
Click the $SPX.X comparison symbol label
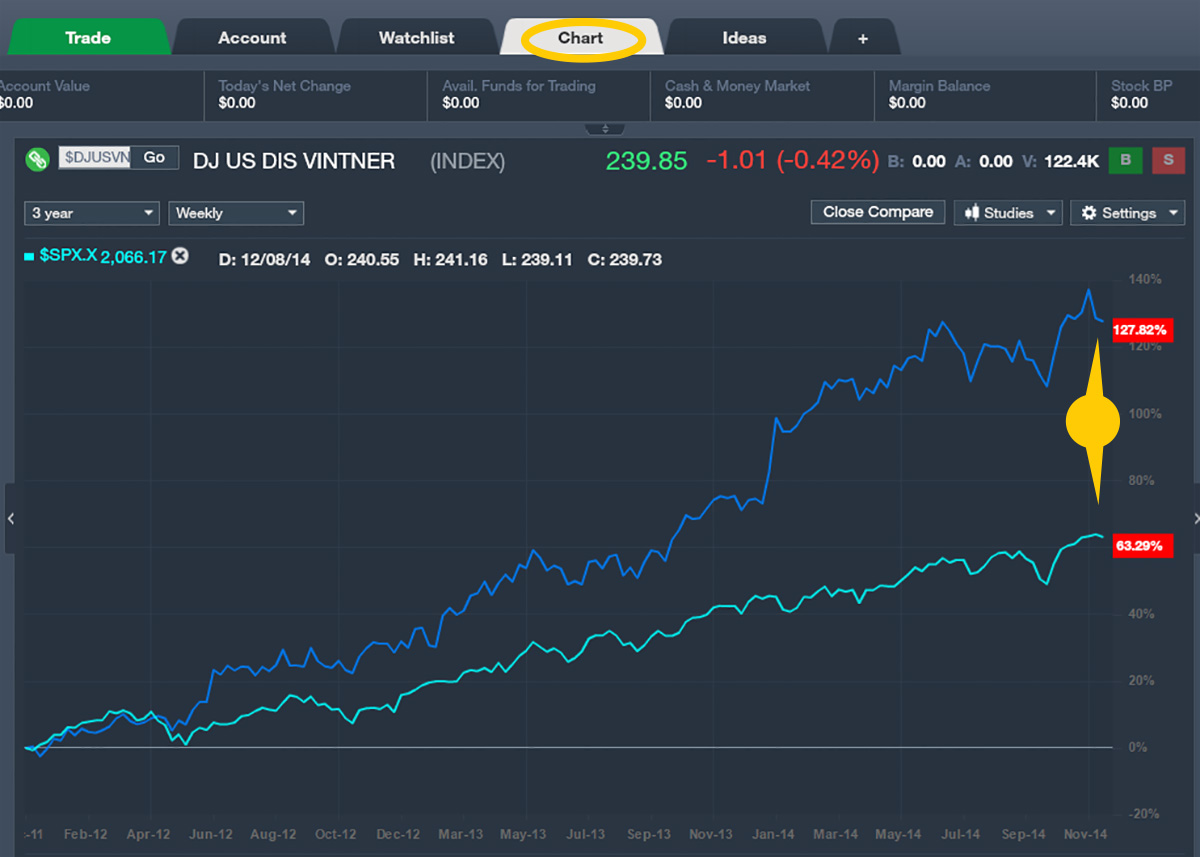(x=68, y=256)
